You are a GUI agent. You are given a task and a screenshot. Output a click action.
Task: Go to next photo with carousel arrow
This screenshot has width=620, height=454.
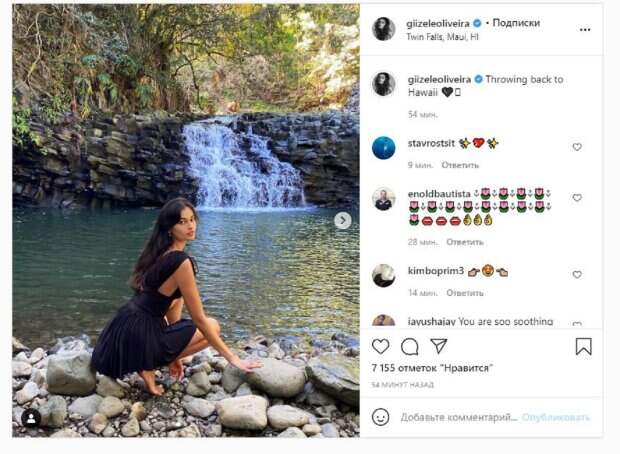point(342,220)
